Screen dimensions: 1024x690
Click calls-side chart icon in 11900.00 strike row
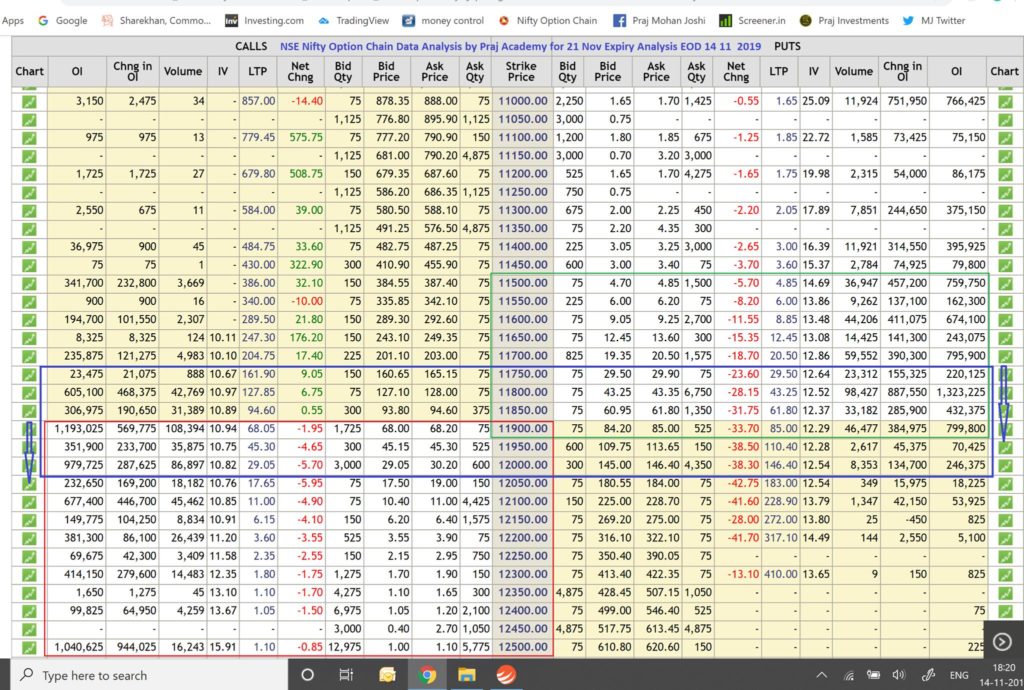point(29,429)
